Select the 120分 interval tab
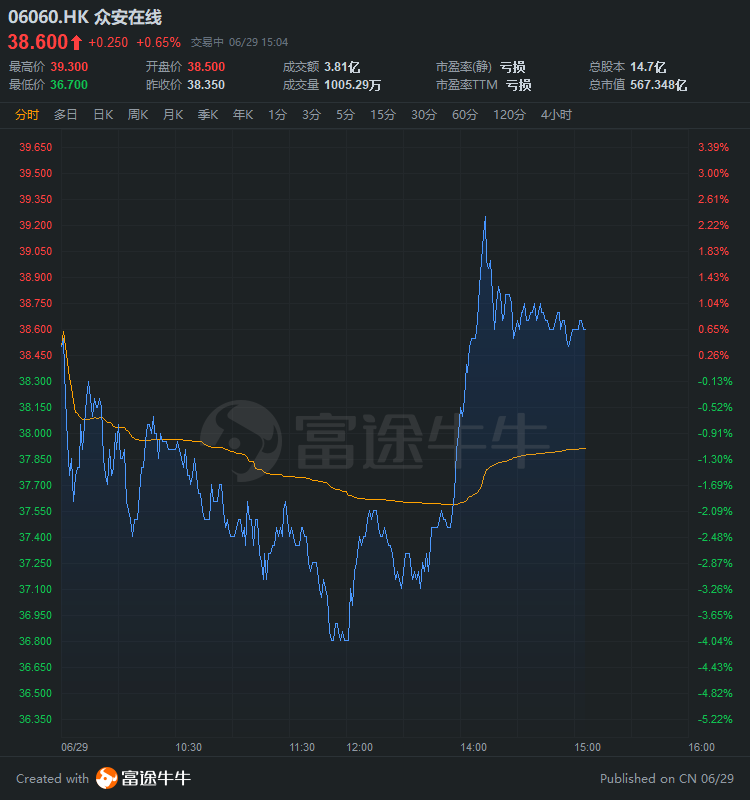 [x=509, y=115]
